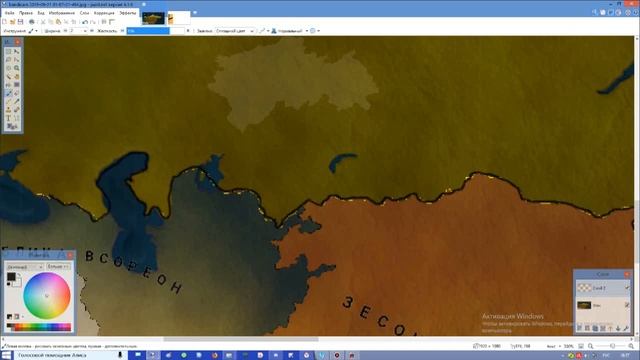Screen dimensions: 640x360
Task: Open the Windows Start button
Action: (7, 355)
